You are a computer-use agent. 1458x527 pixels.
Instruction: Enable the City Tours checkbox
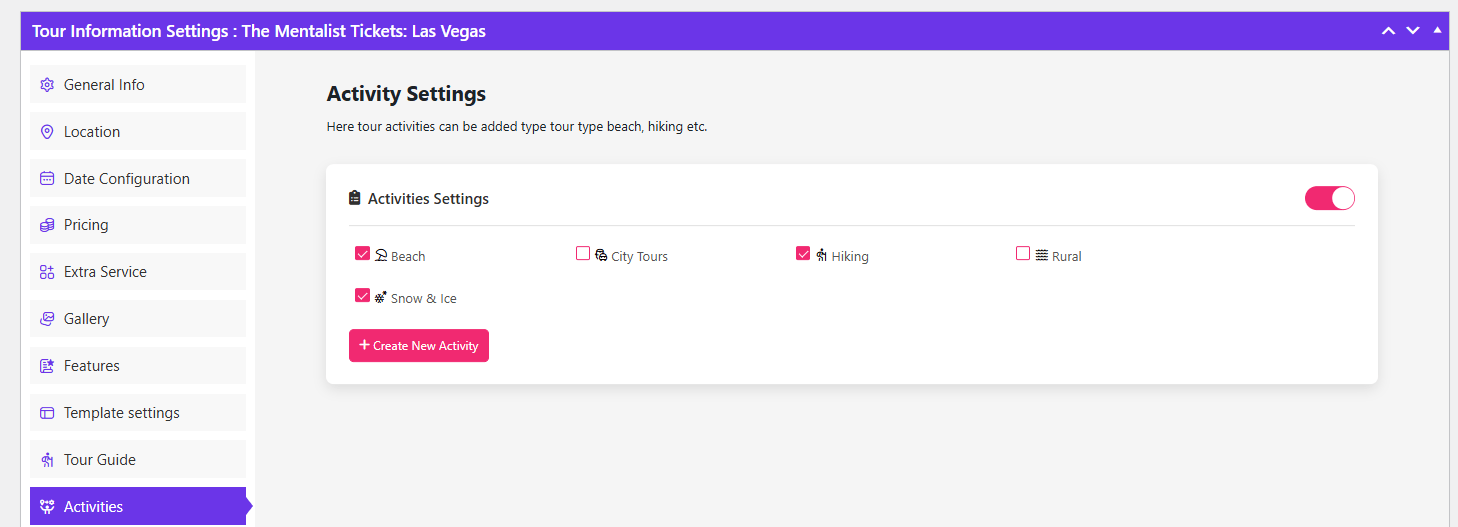[583, 254]
